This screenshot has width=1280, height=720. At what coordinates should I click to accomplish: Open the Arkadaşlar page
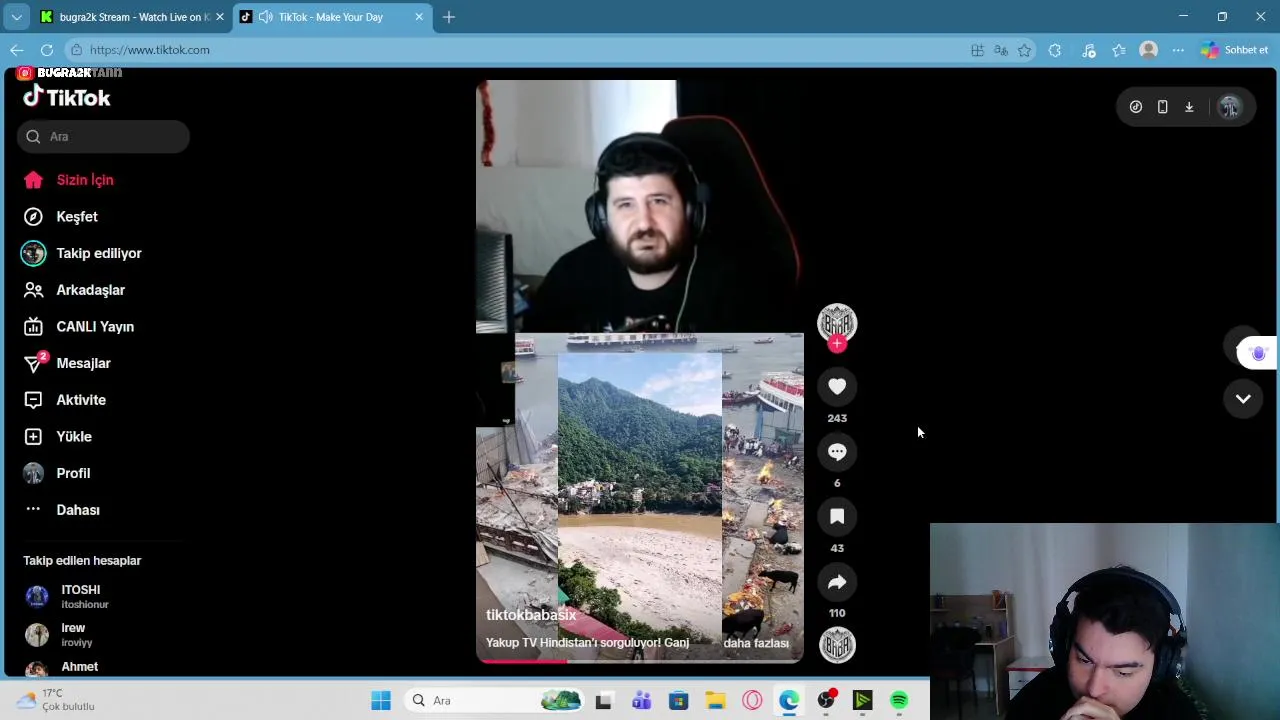(x=74, y=290)
